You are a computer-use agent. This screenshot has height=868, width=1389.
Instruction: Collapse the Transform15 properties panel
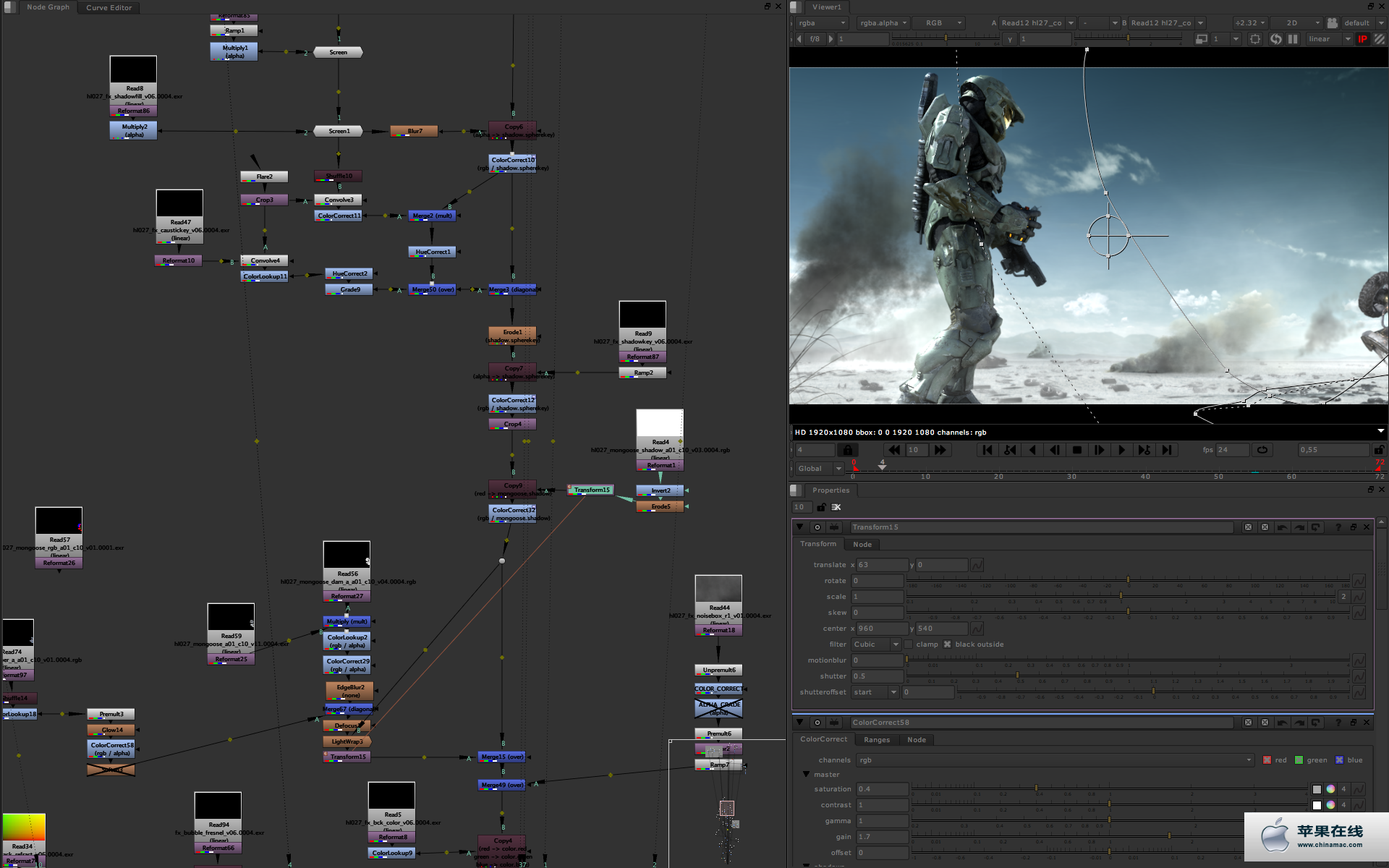pos(799,527)
